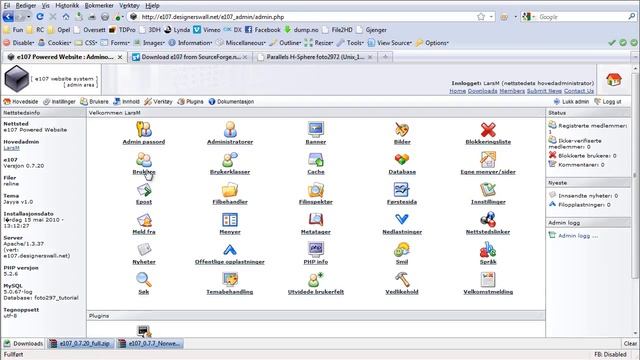This screenshot has height=360, width=640.
Task: Open the Images developer toolbar menu
Action: (149, 42)
